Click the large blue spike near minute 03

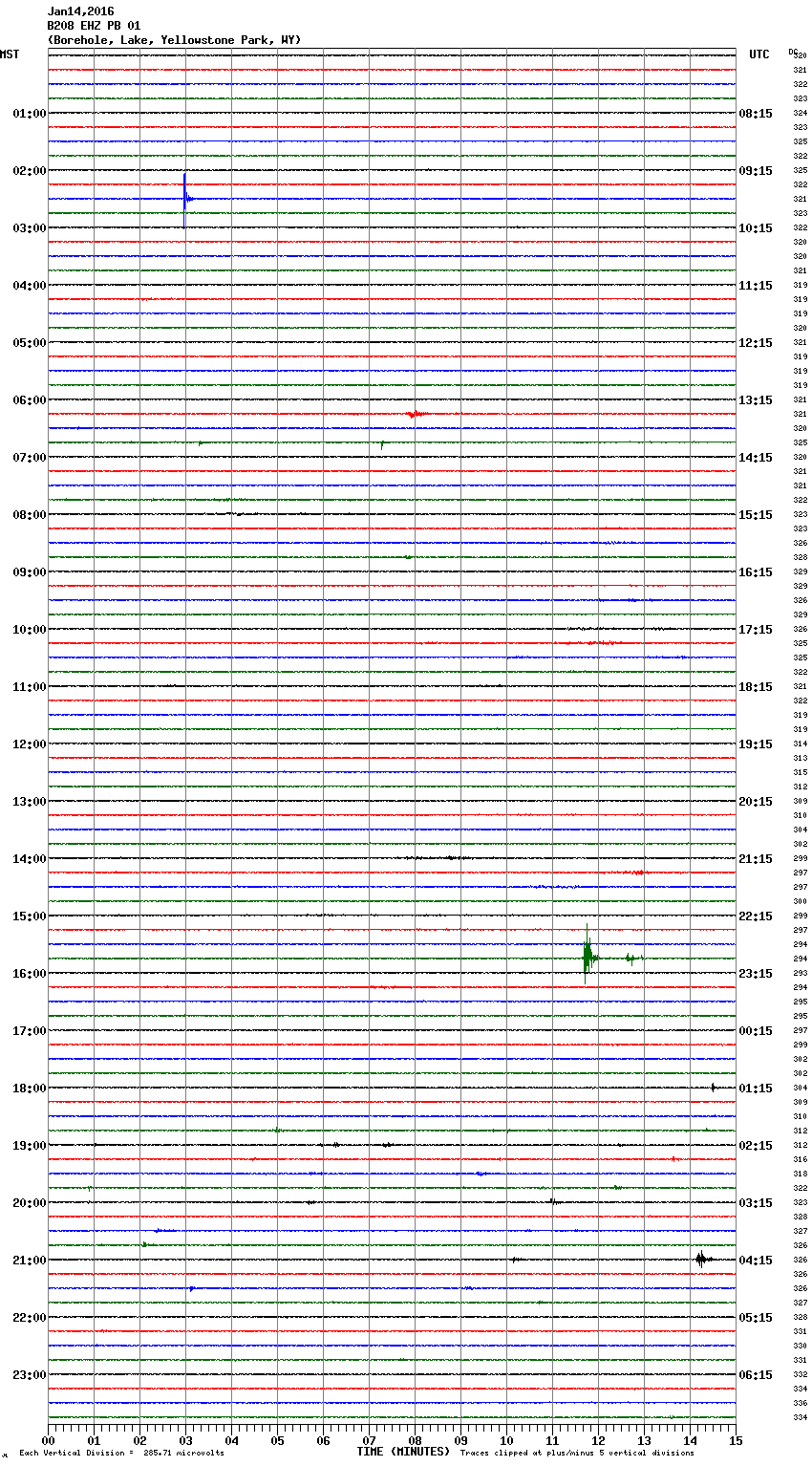185,199
